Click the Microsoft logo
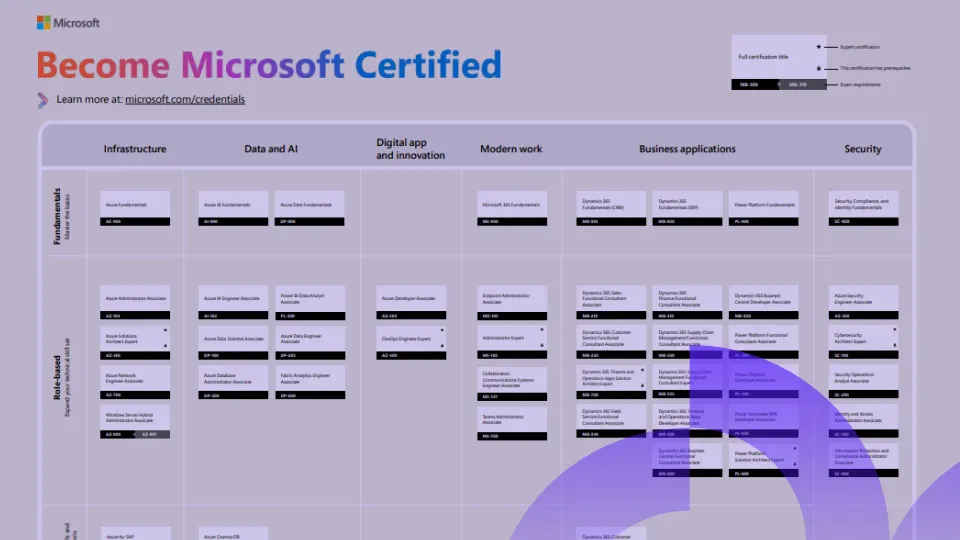 click(x=68, y=22)
